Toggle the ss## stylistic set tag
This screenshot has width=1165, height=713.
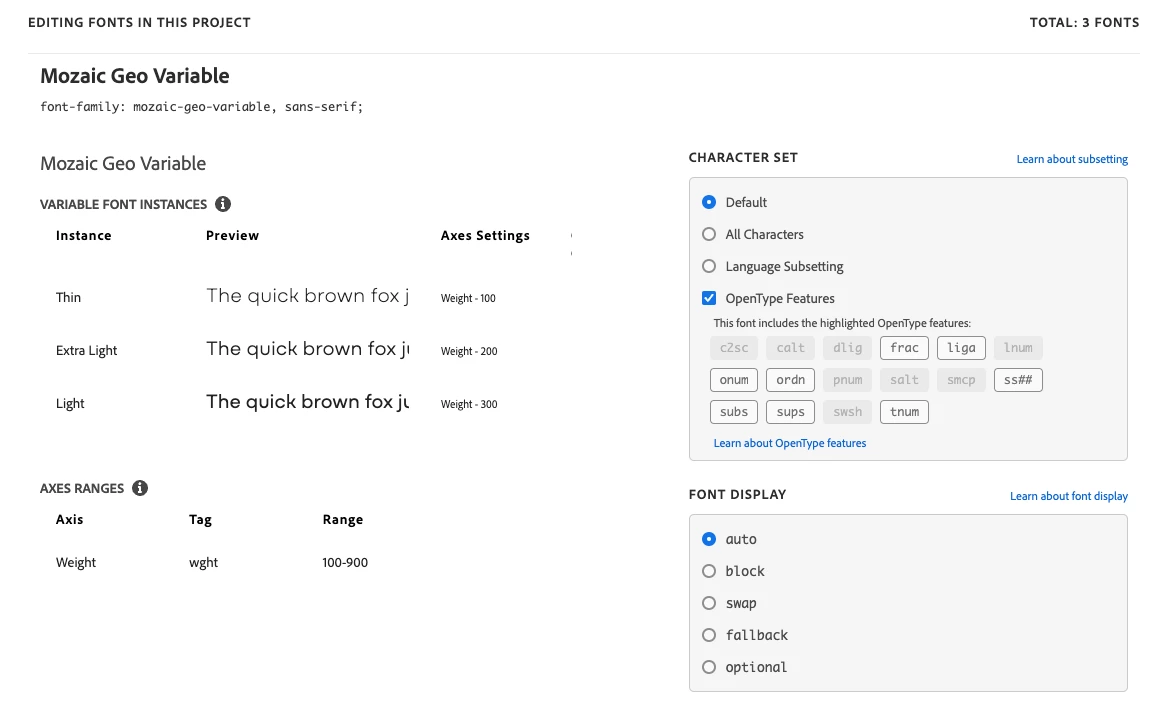point(1018,380)
